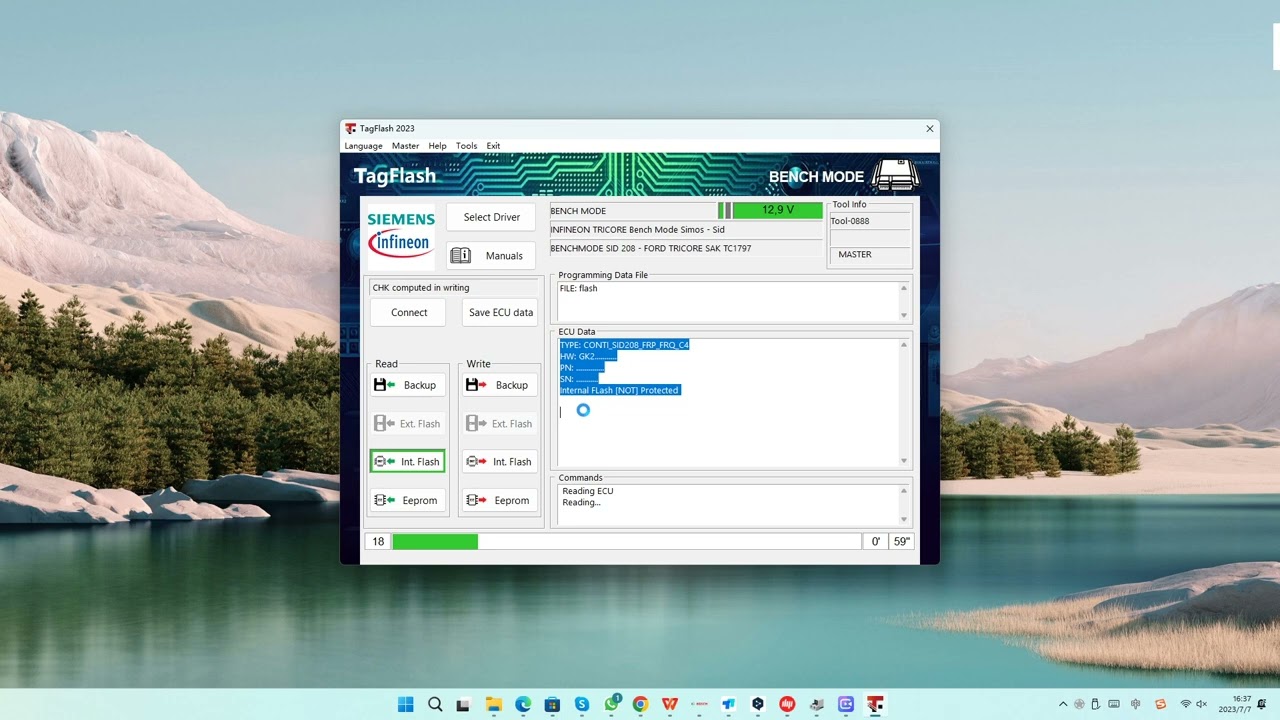Open WhatsApp from the taskbar
The image size is (1280, 720).
pyautogui.click(x=611, y=704)
